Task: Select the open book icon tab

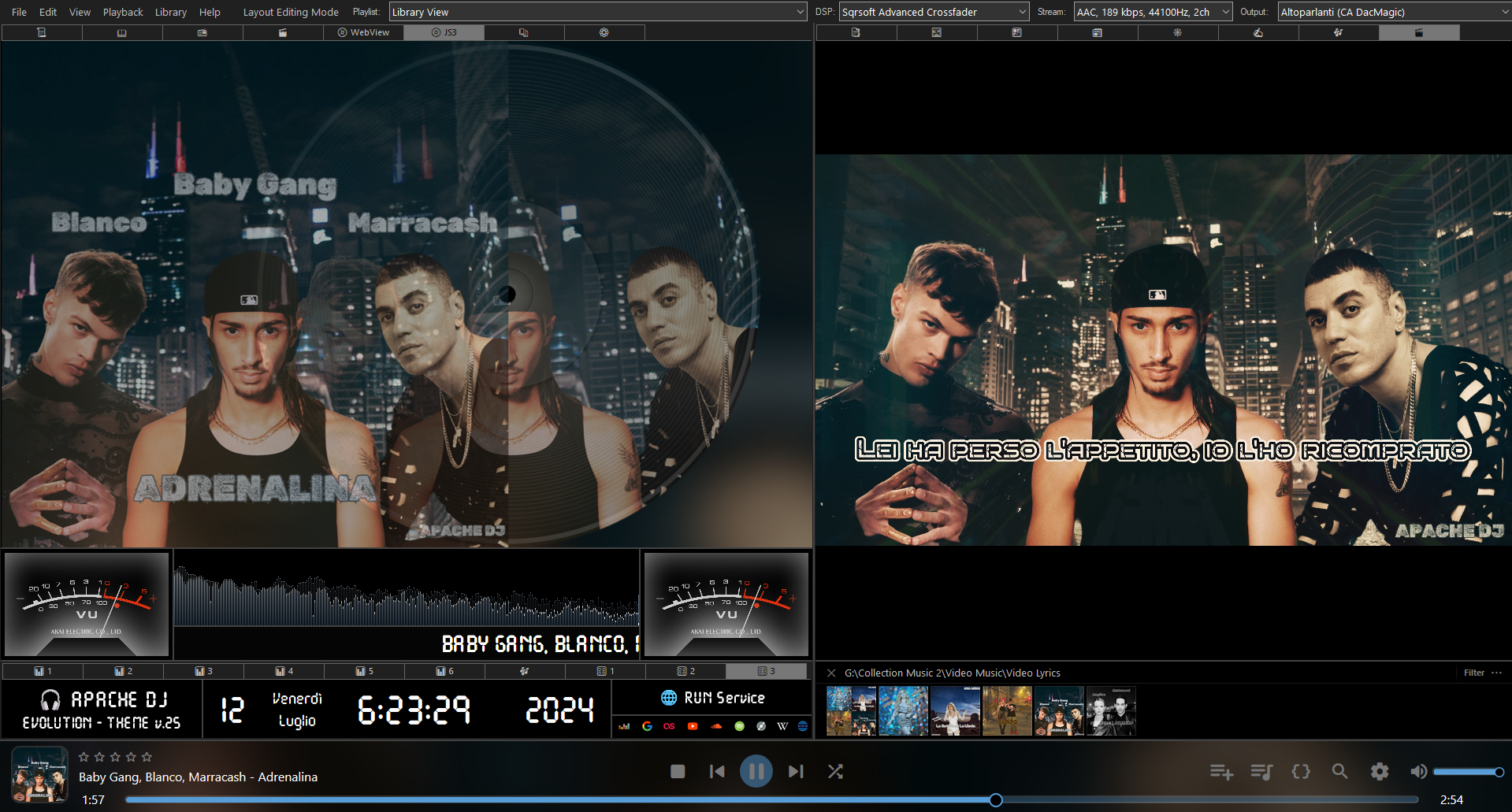Action: [122, 32]
